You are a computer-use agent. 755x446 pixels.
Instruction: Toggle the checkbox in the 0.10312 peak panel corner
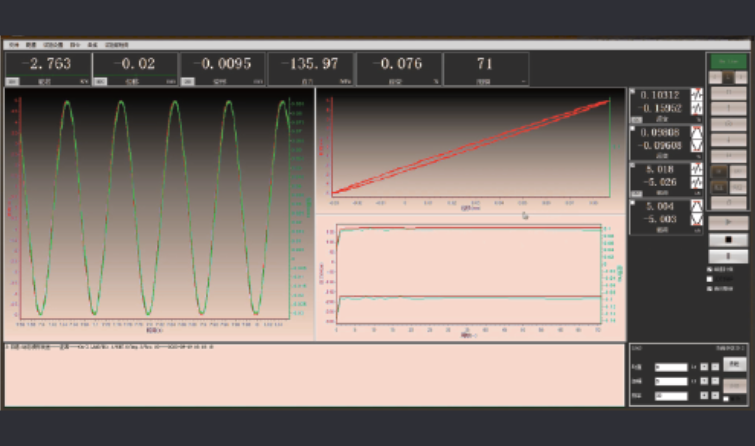point(632,90)
